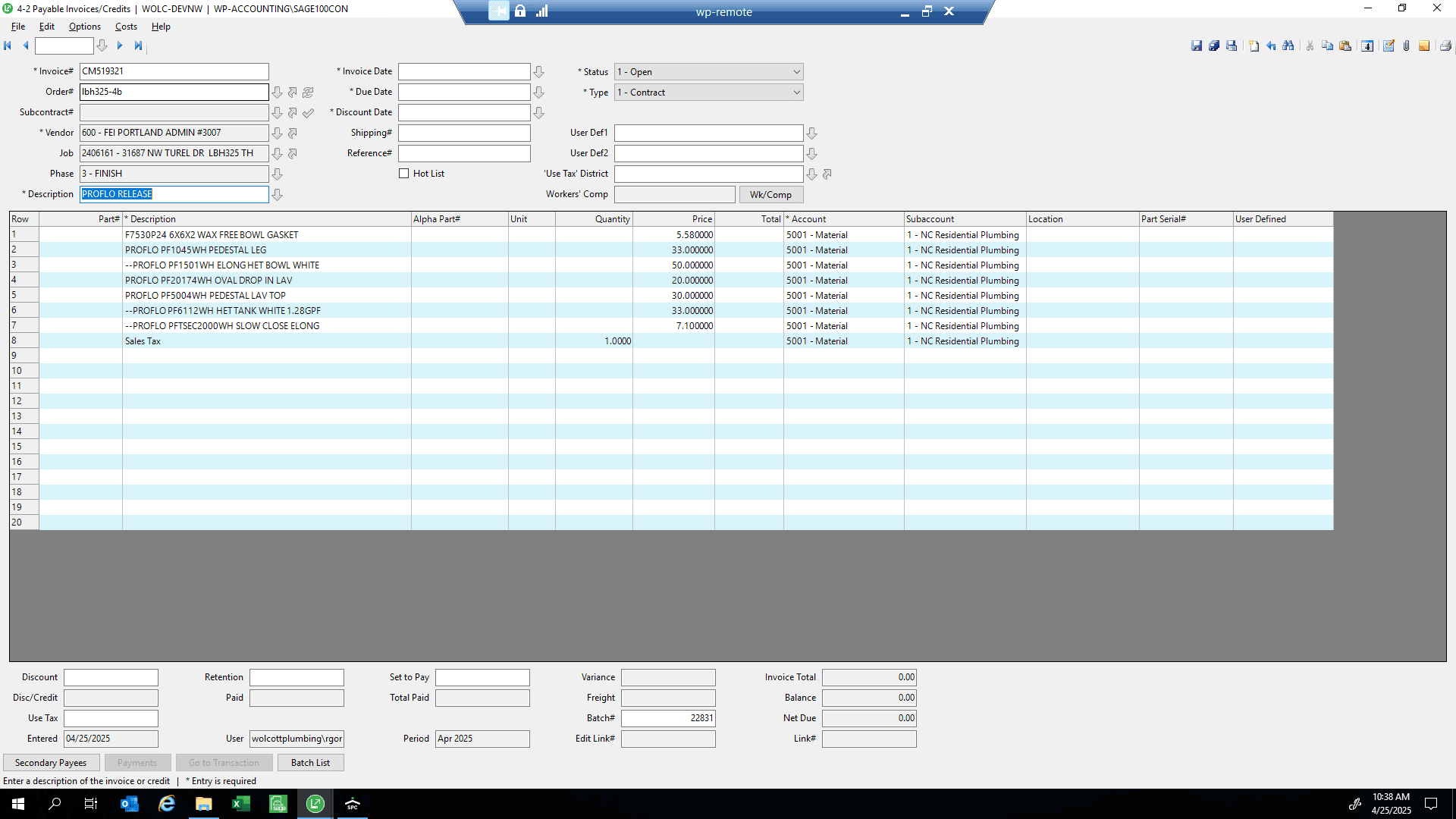Open the File menu
Viewport: 1456px width, 819px height.
point(18,27)
